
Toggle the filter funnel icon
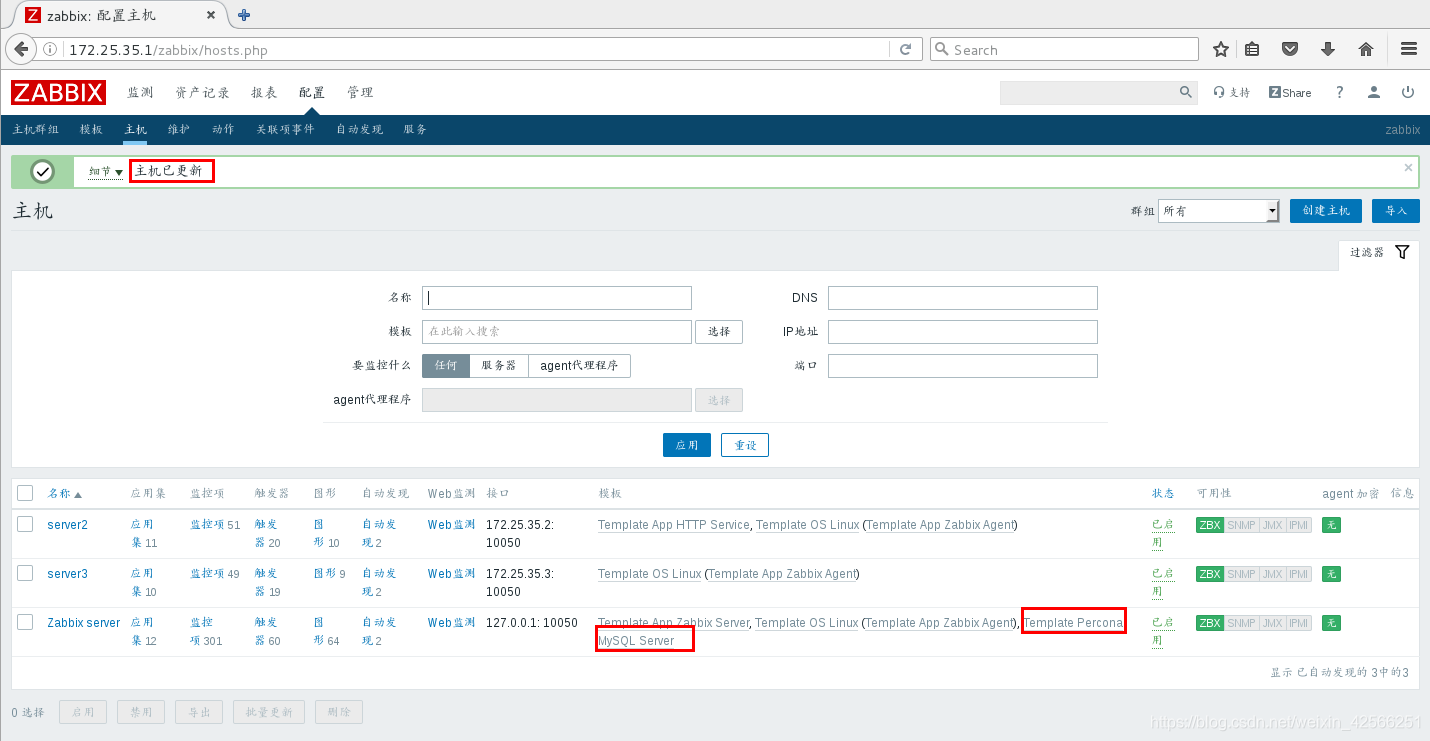(x=1402, y=252)
